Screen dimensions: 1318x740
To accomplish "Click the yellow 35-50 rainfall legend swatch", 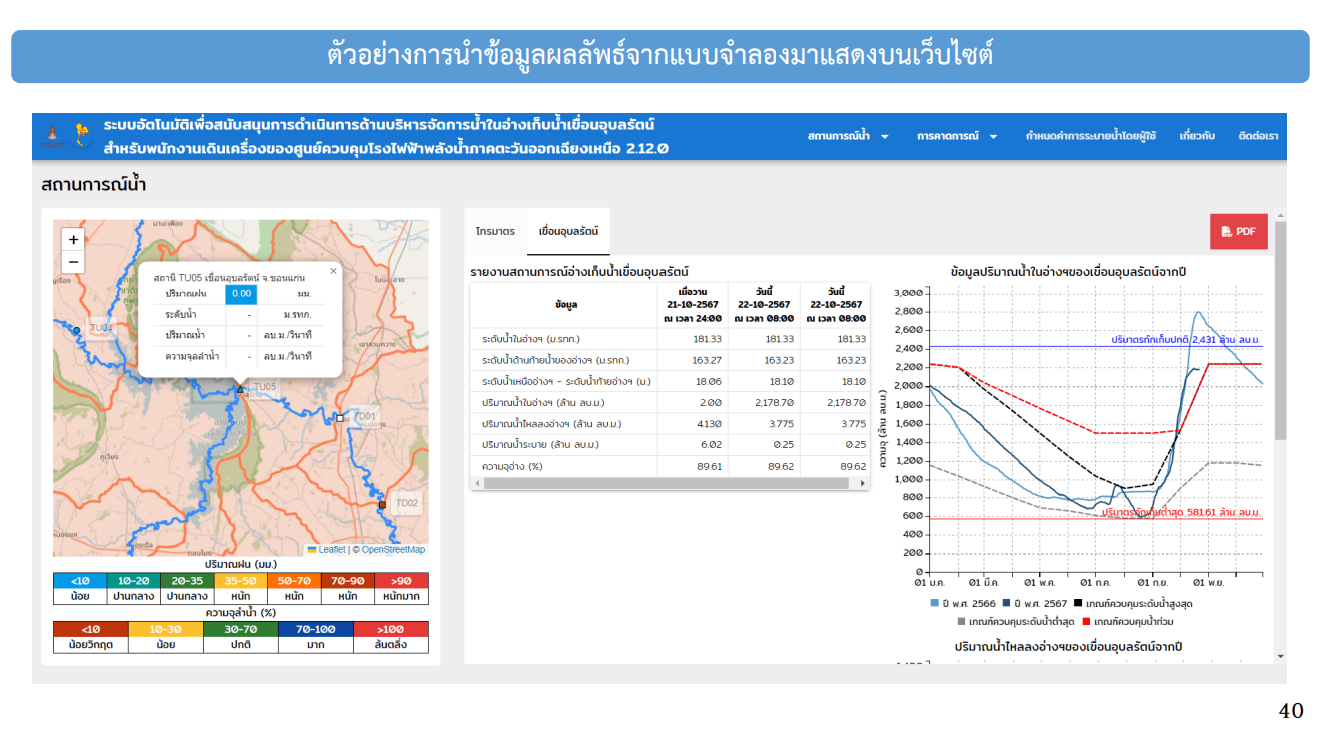I will point(241,580).
